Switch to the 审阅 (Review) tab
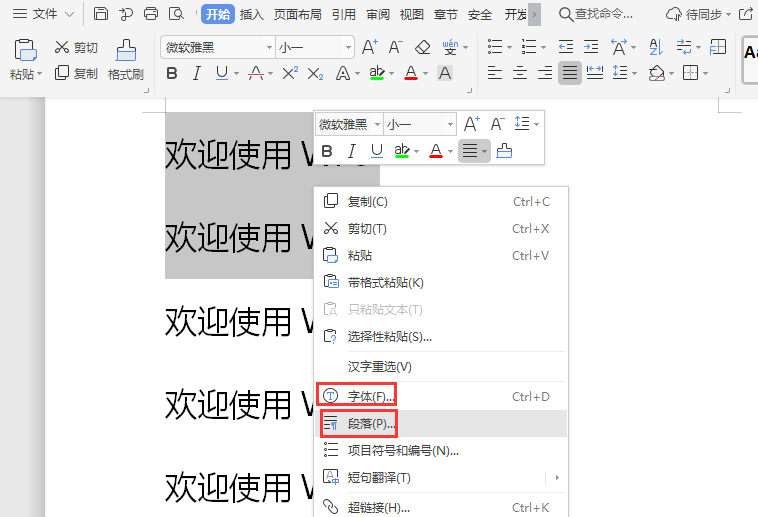 click(378, 15)
